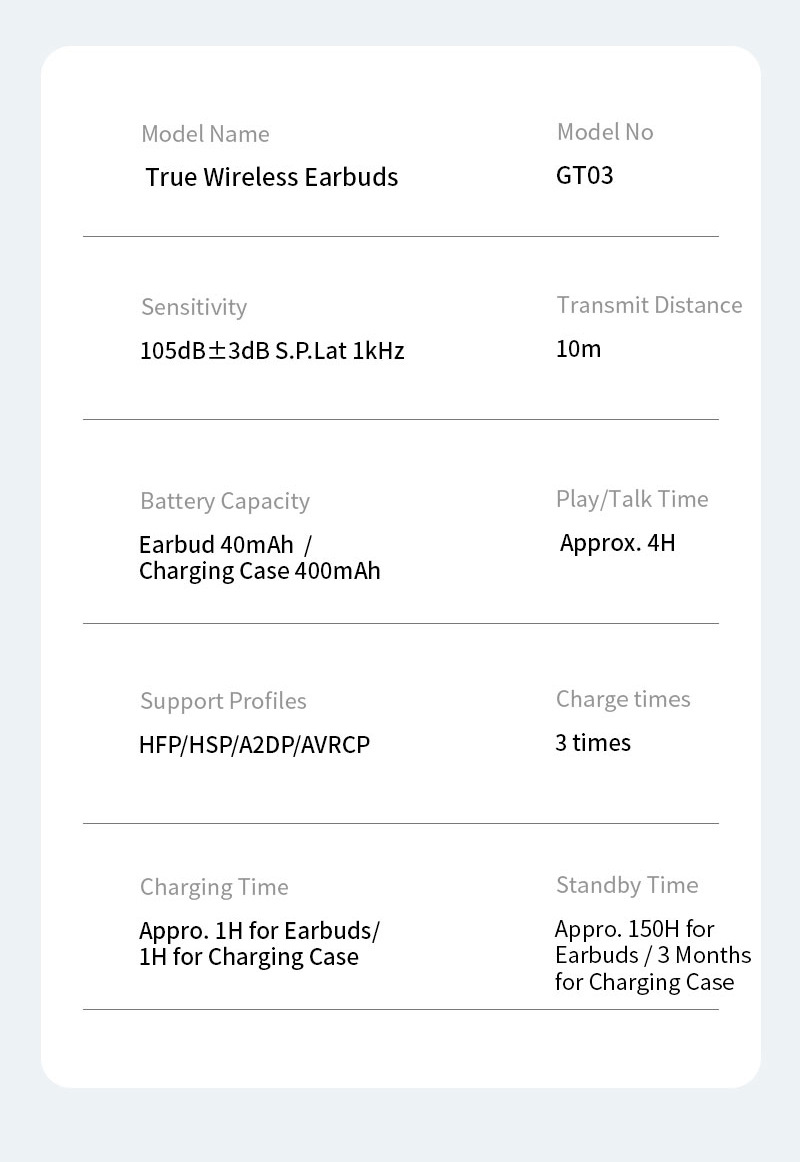Image resolution: width=800 pixels, height=1162 pixels.
Task: Click the Model No label
Action: [604, 132]
